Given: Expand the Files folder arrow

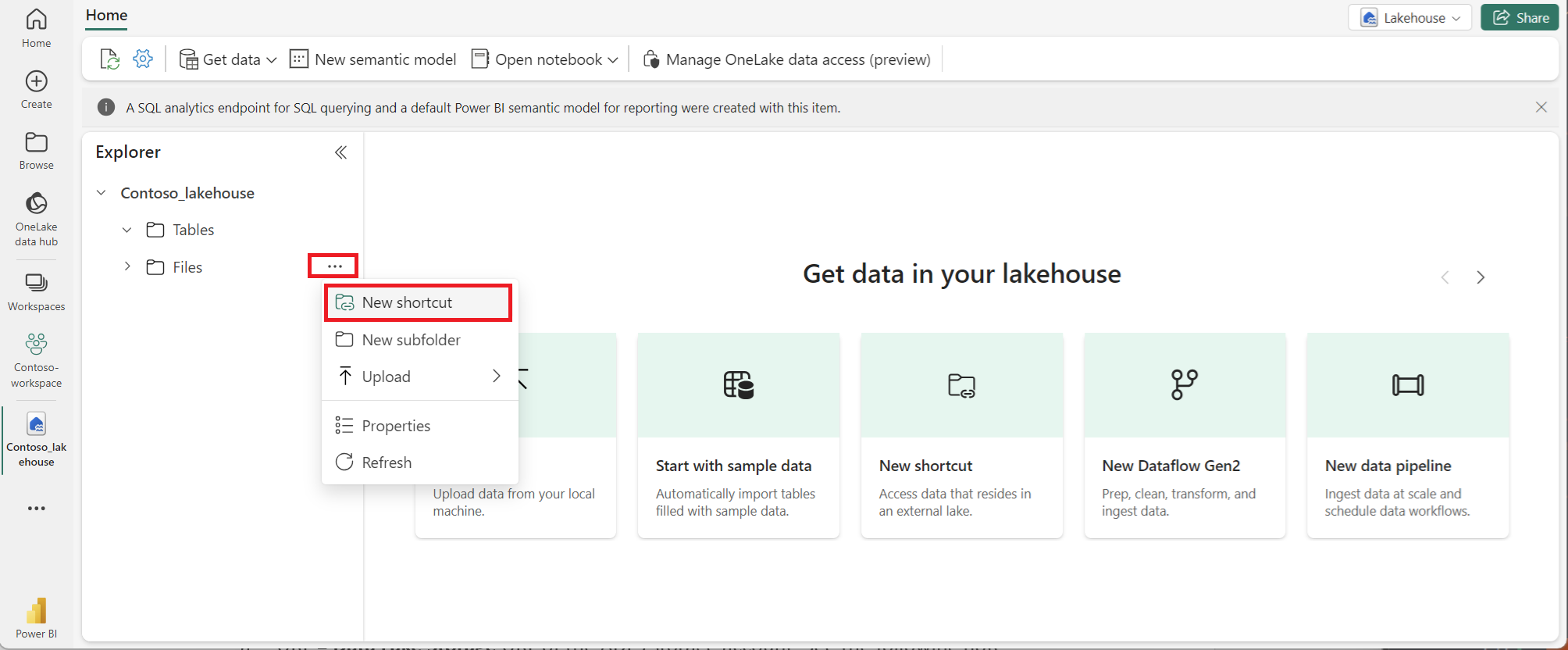Looking at the screenshot, I should [x=127, y=266].
